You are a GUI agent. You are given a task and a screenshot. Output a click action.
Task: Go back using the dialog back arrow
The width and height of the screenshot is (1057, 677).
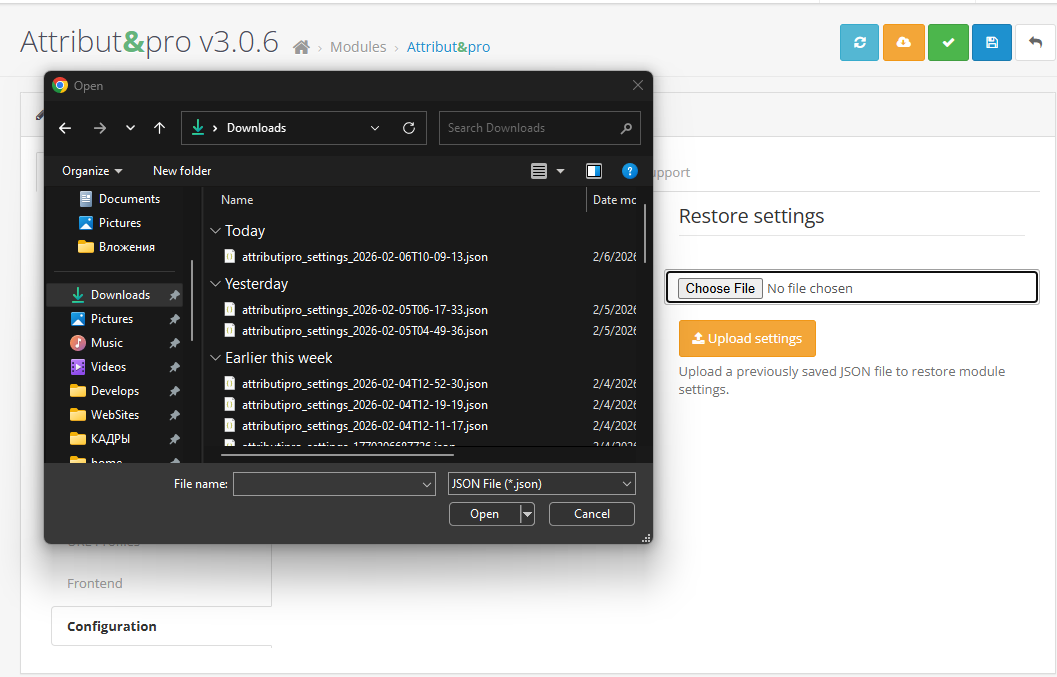pos(64,128)
